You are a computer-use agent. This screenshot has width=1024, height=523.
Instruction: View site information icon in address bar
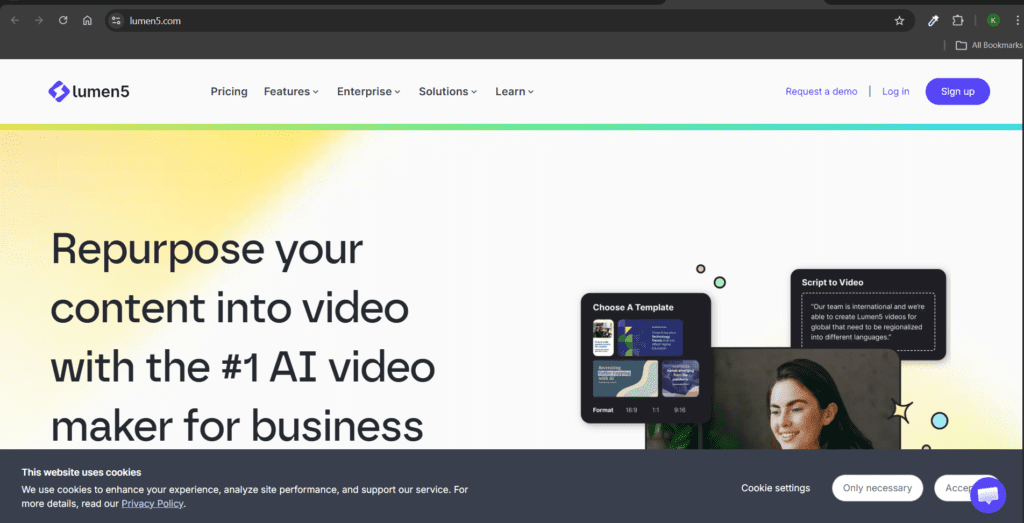click(117, 21)
